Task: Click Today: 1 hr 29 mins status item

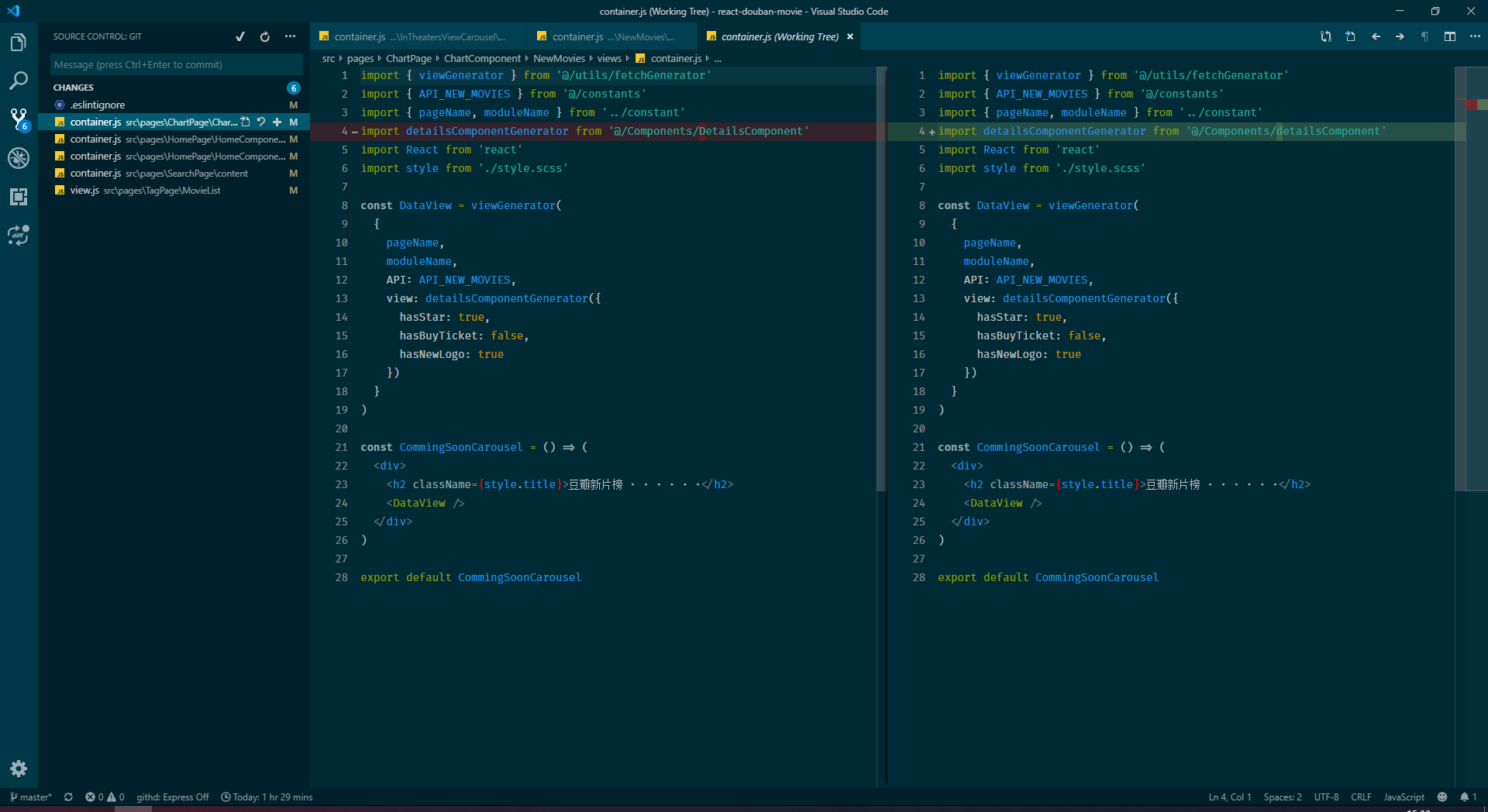Action: [267, 797]
